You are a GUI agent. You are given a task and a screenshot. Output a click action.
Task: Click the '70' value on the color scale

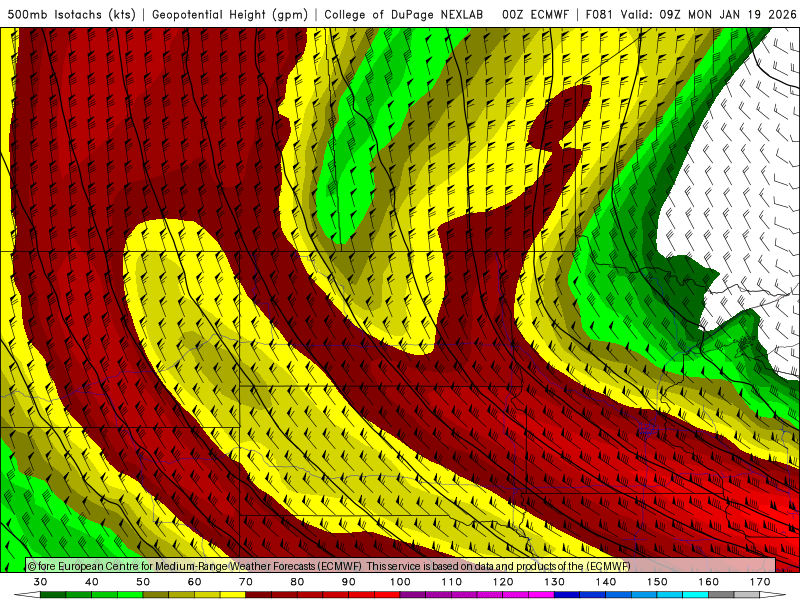(x=246, y=582)
